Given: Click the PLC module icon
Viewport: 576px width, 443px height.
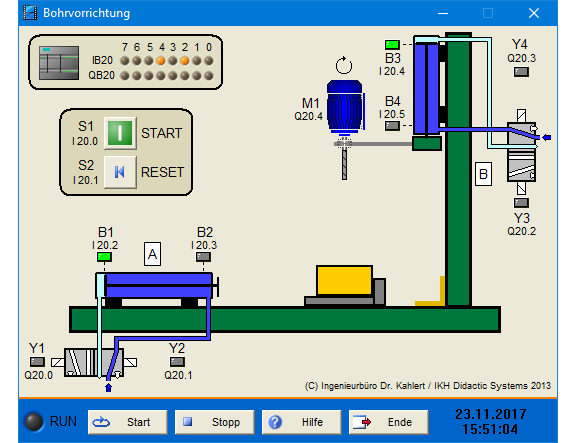Looking at the screenshot, I should point(59,63).
